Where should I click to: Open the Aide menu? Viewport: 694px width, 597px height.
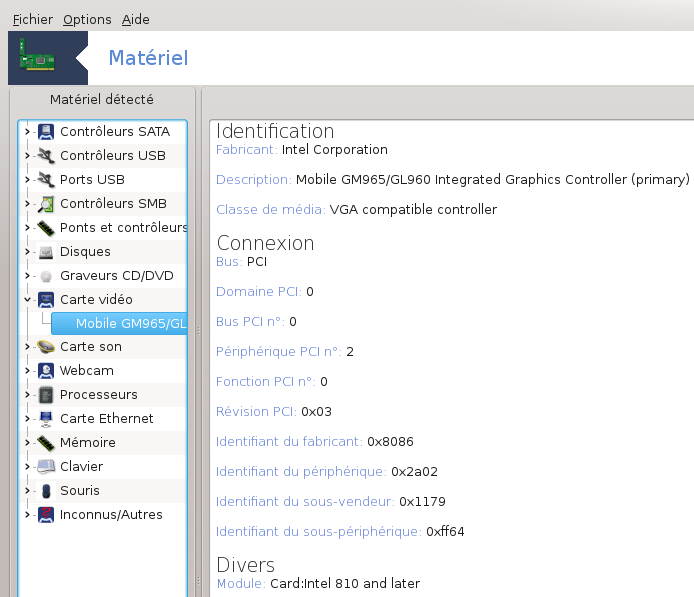[135, 19]
